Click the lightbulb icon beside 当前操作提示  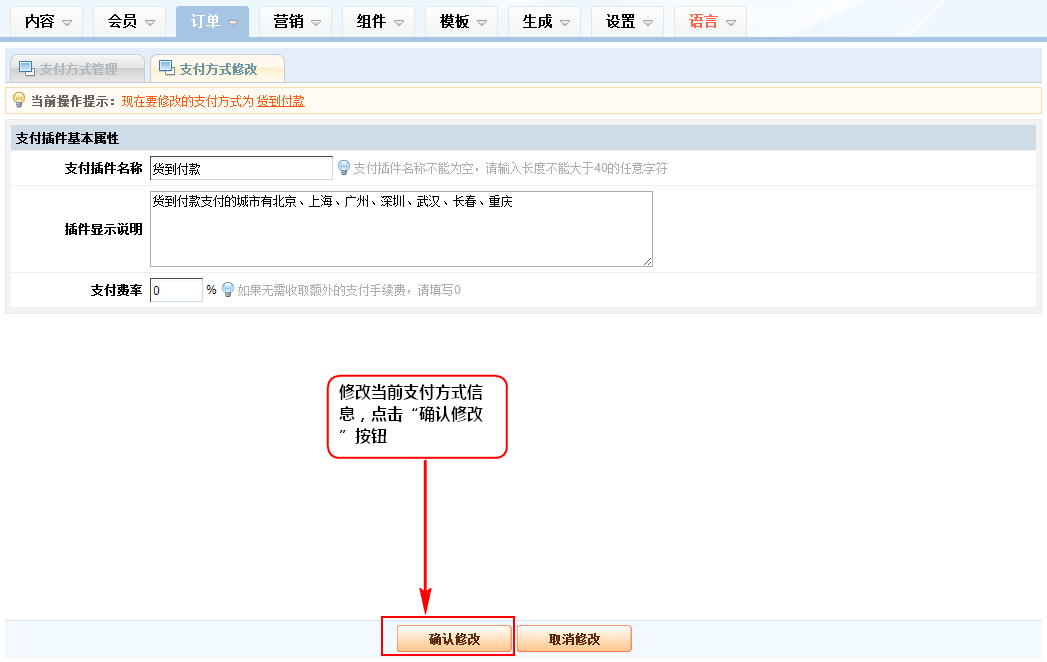point(18,100)
